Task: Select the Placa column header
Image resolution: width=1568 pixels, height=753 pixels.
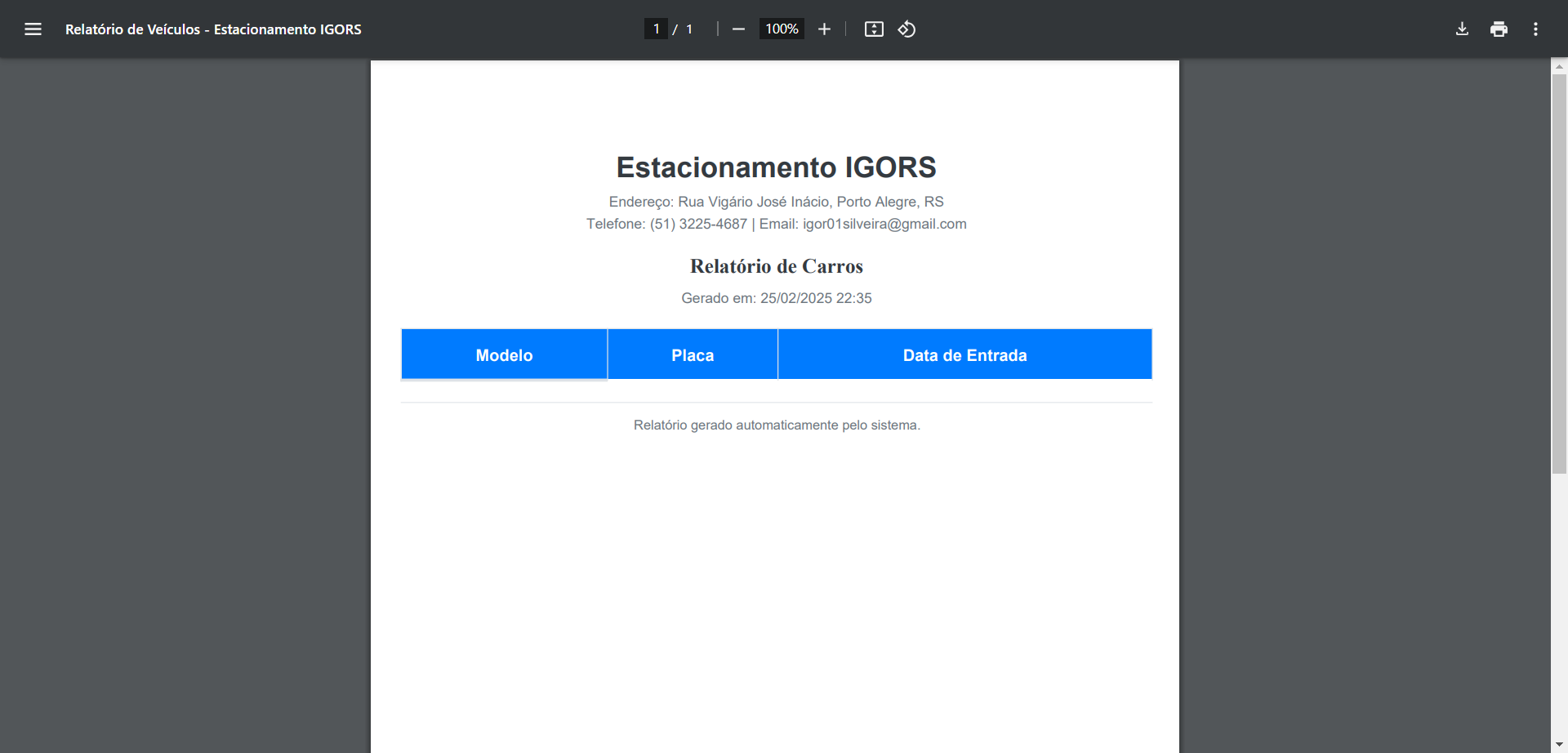Action: tap(692, 354)
